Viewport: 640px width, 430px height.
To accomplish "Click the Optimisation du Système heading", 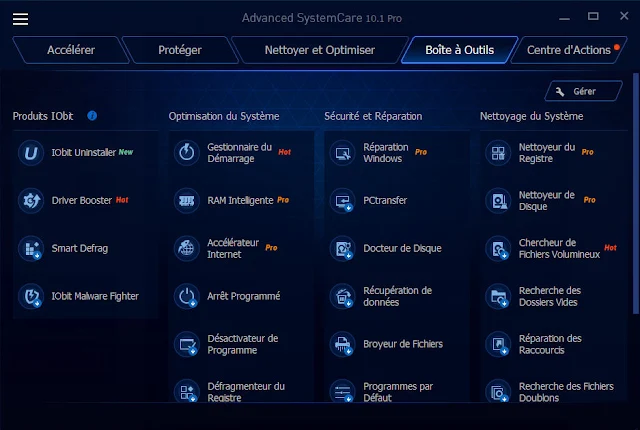I will point(224,116).
